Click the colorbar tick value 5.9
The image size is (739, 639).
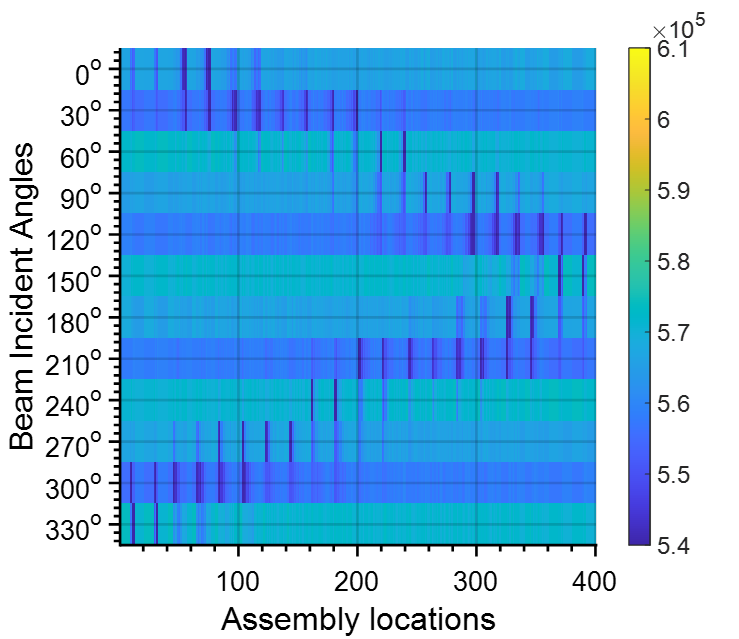pyautogui.click(x=673, y=191)
